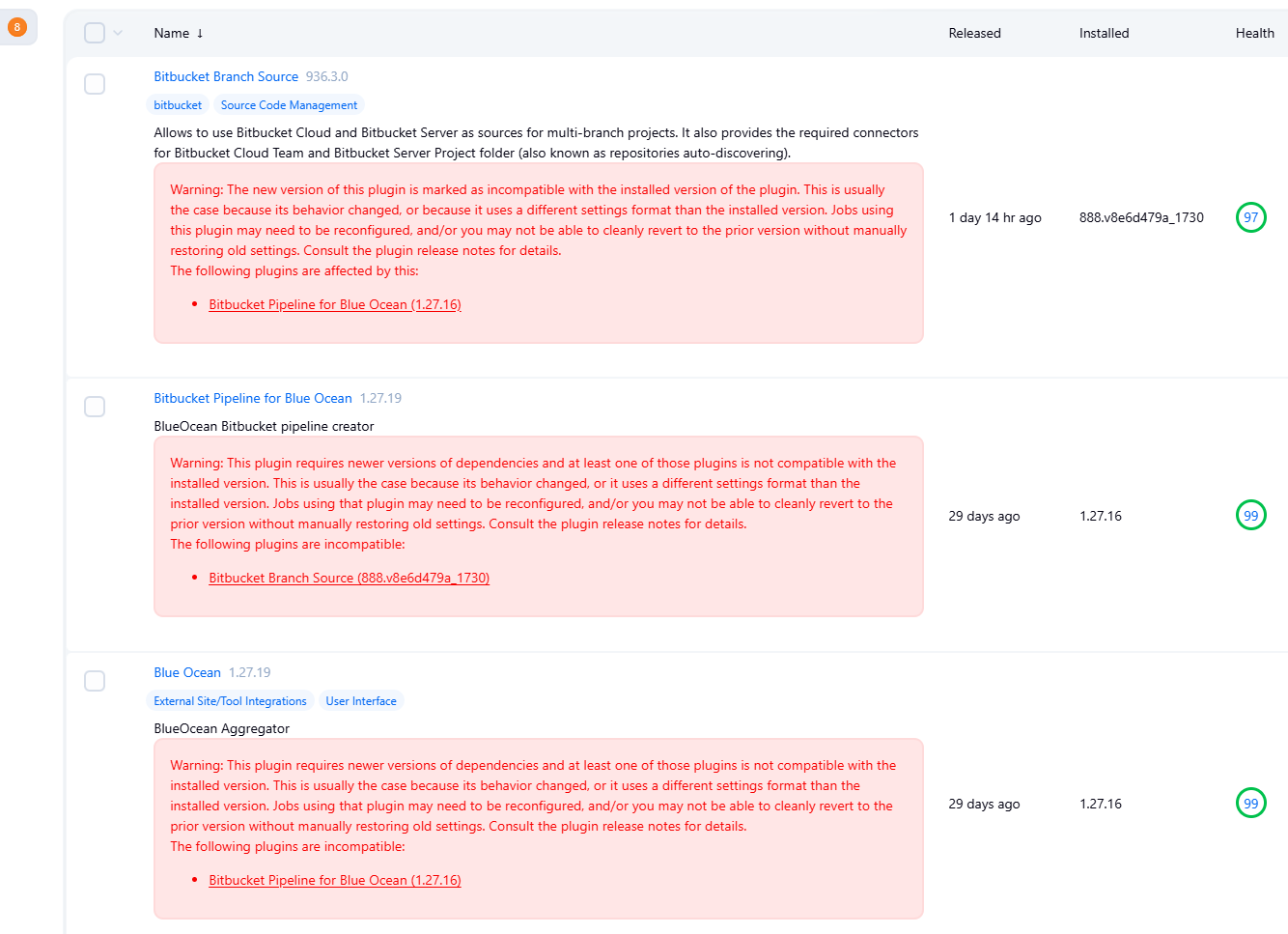Viewport: 1288px width, 934px height.
Task: Click the User Interface category tag
Action: [361, 701]
